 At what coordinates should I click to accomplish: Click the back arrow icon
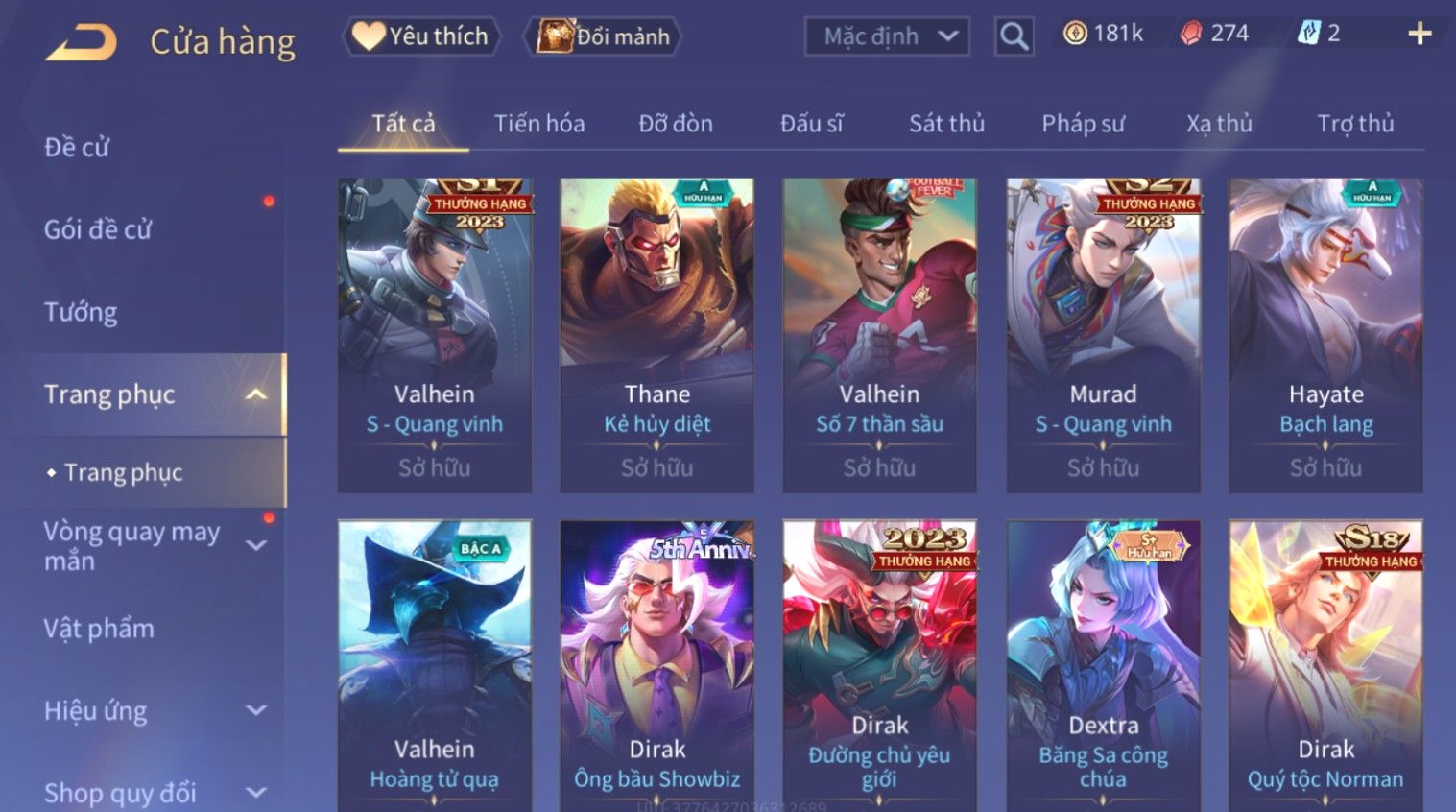click(x=81, y=41)
